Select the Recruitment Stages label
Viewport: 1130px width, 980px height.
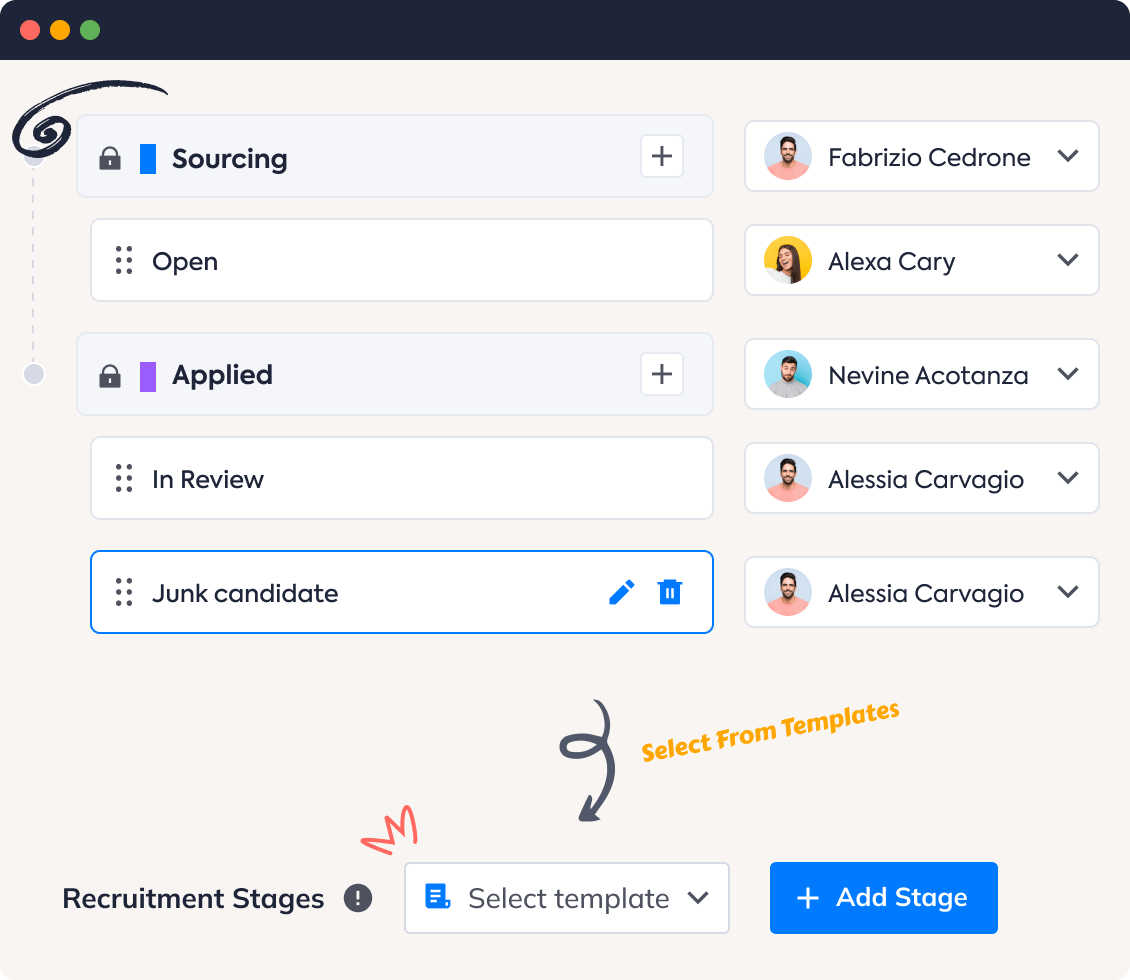pyautogui.click(x=193, y=898)
